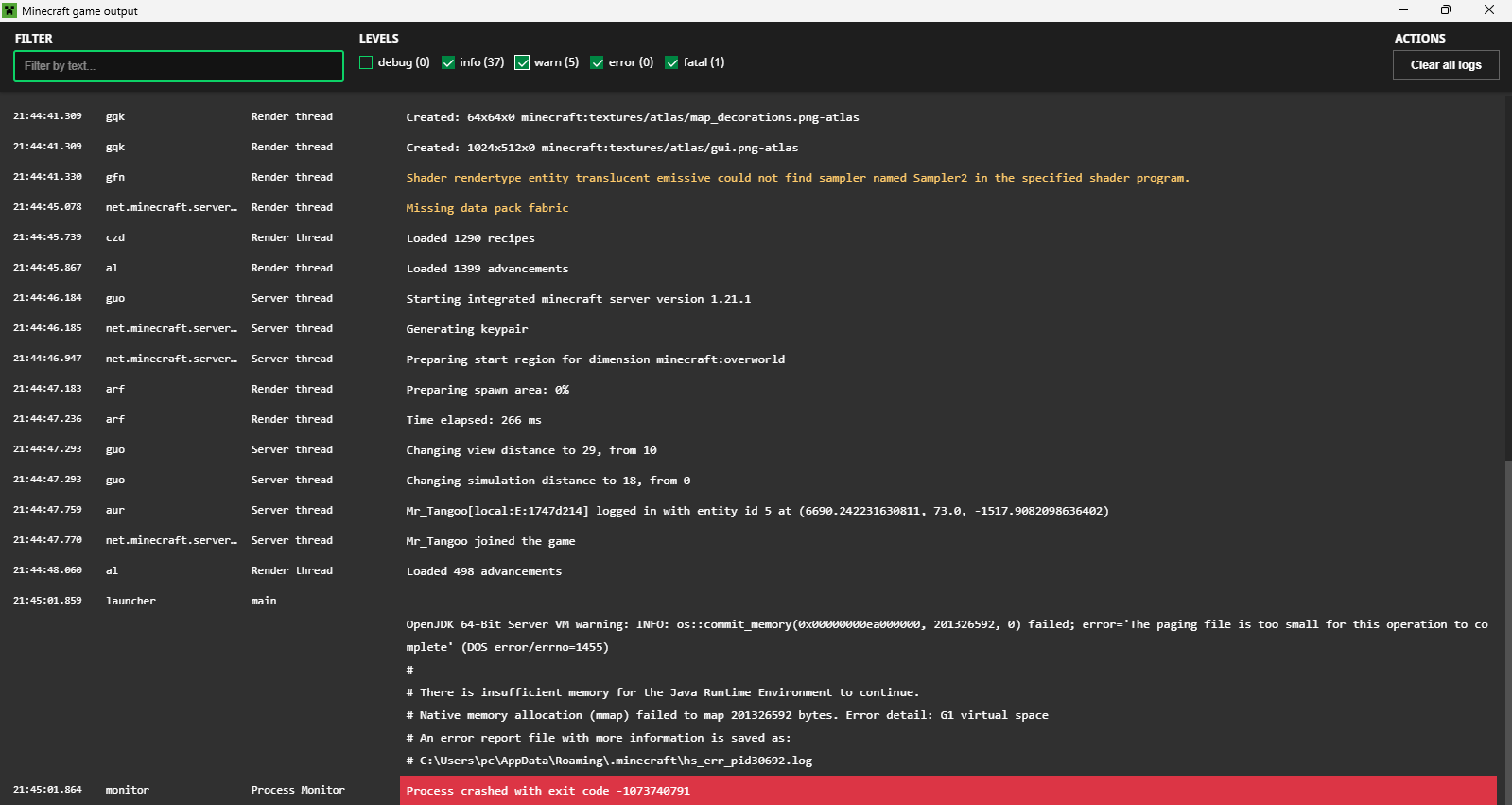
Task: Click 'Missing data pack fabric' warning message
Action: coord(487,208)
